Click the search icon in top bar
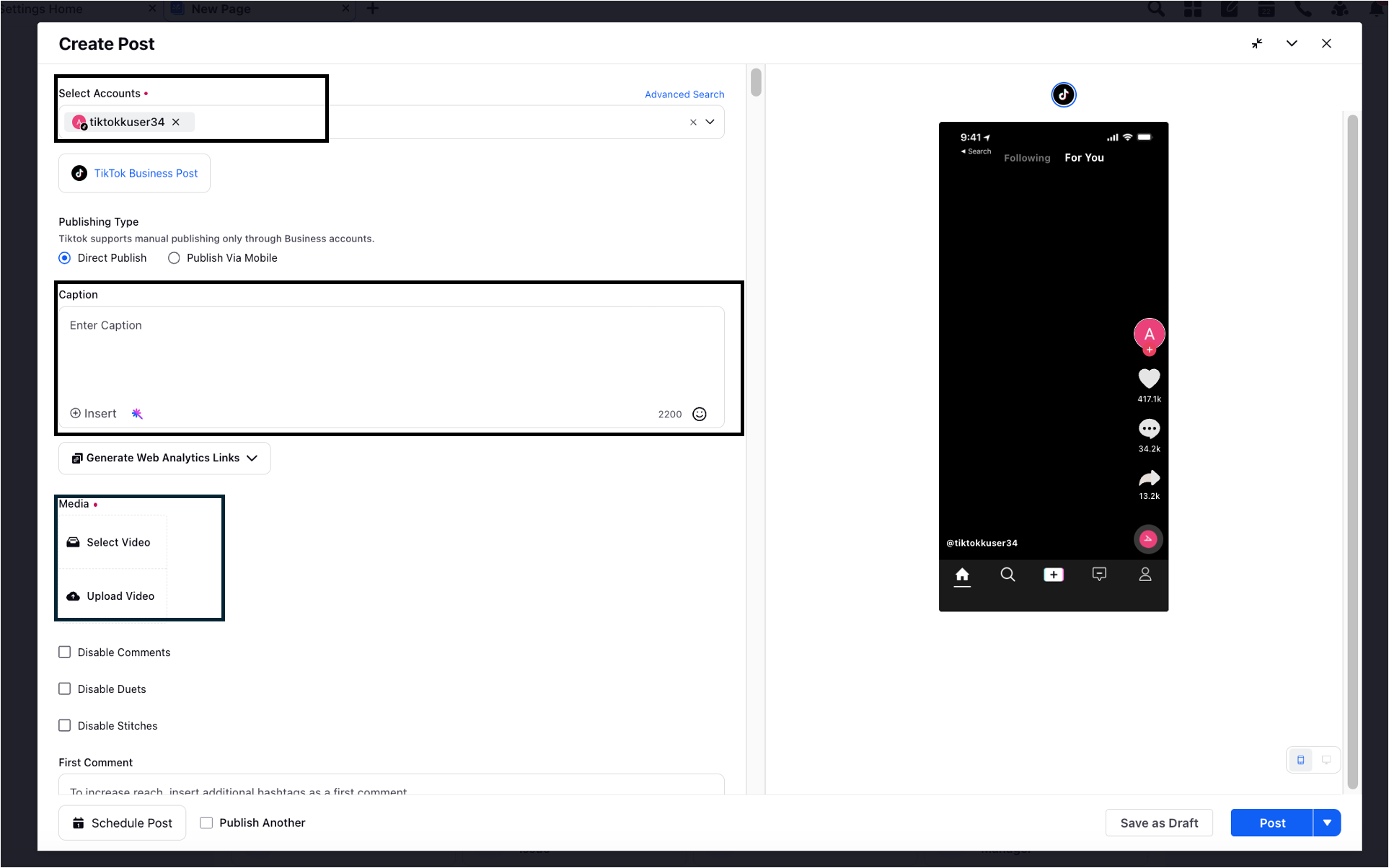This screenshot has width=1389, height=868. [1155, 9]
